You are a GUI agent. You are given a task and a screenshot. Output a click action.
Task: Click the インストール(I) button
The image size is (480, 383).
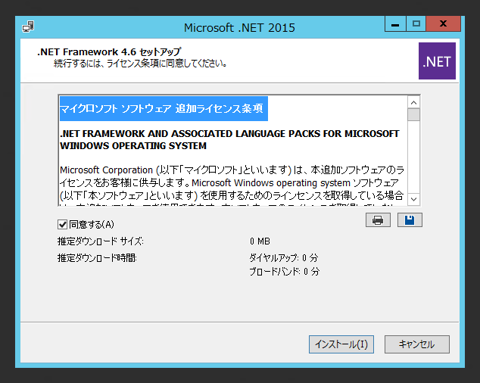[341, 344]
